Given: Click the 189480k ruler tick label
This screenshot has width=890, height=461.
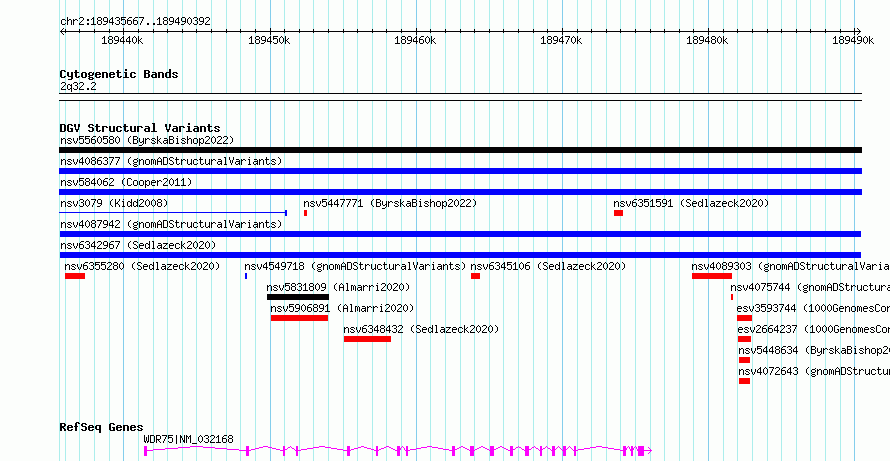Looking at the screenshot, I should 707,40.
